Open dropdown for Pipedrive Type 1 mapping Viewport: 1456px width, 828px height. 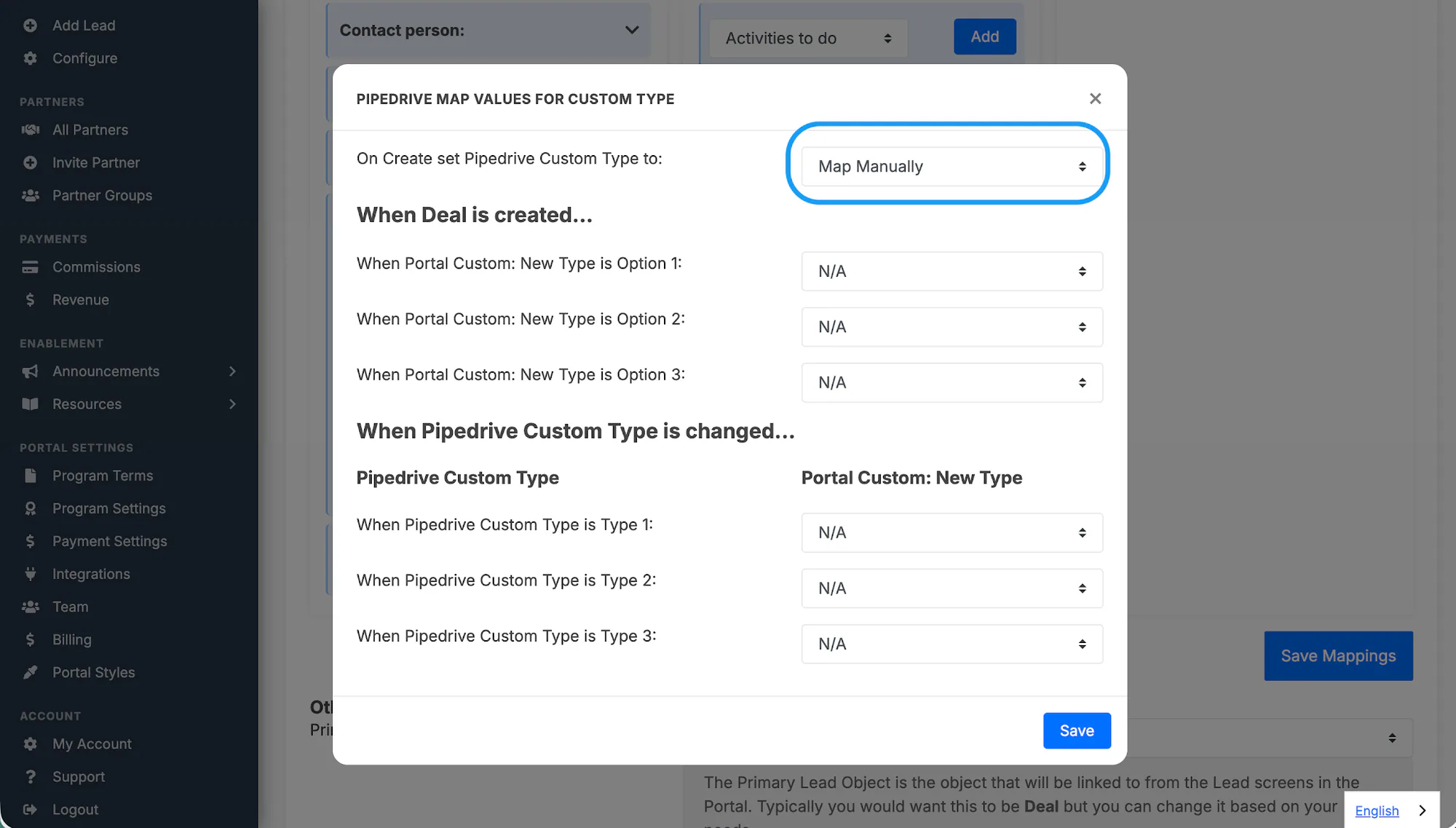(951, 533)
